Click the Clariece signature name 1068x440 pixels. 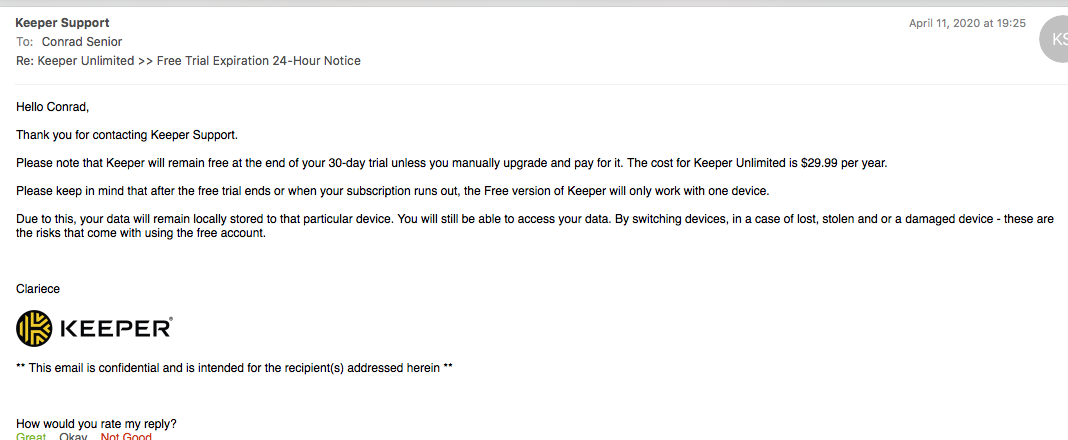coord(37,289)
